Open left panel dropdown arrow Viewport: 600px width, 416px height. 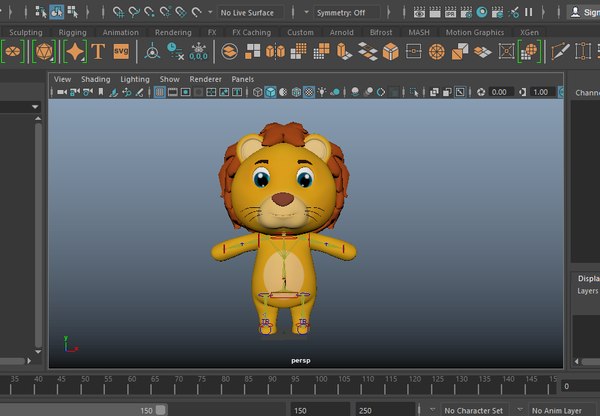pos(35,107)
